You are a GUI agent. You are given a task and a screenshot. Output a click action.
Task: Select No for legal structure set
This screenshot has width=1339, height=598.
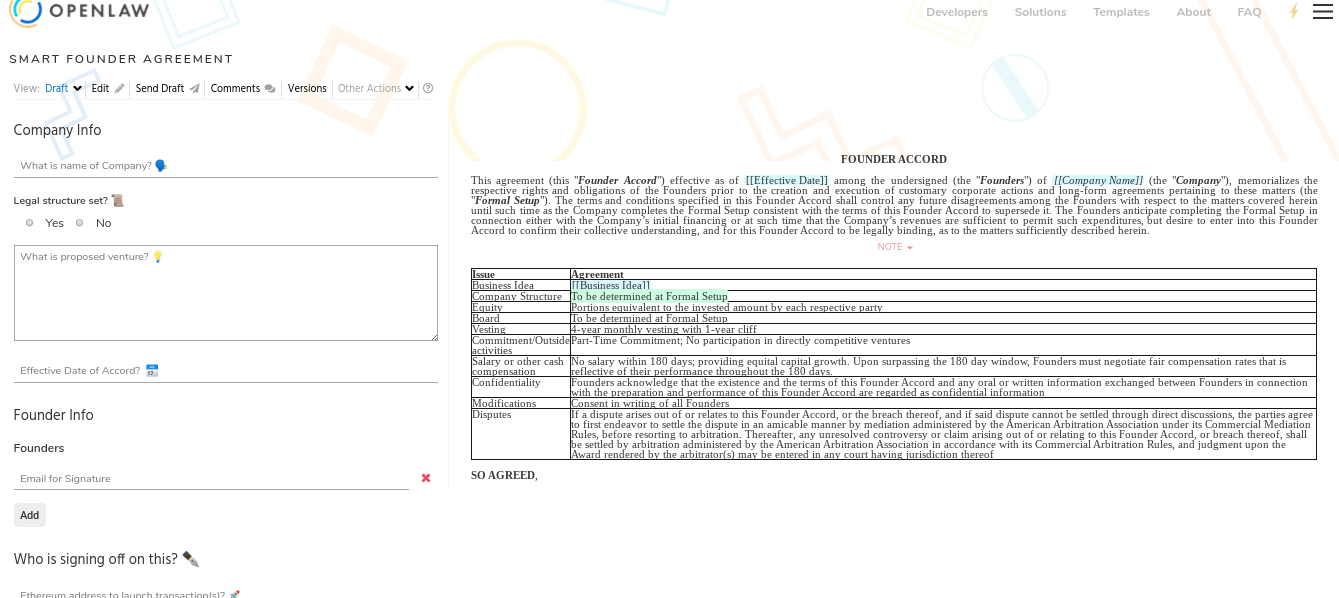coord(80,223)
